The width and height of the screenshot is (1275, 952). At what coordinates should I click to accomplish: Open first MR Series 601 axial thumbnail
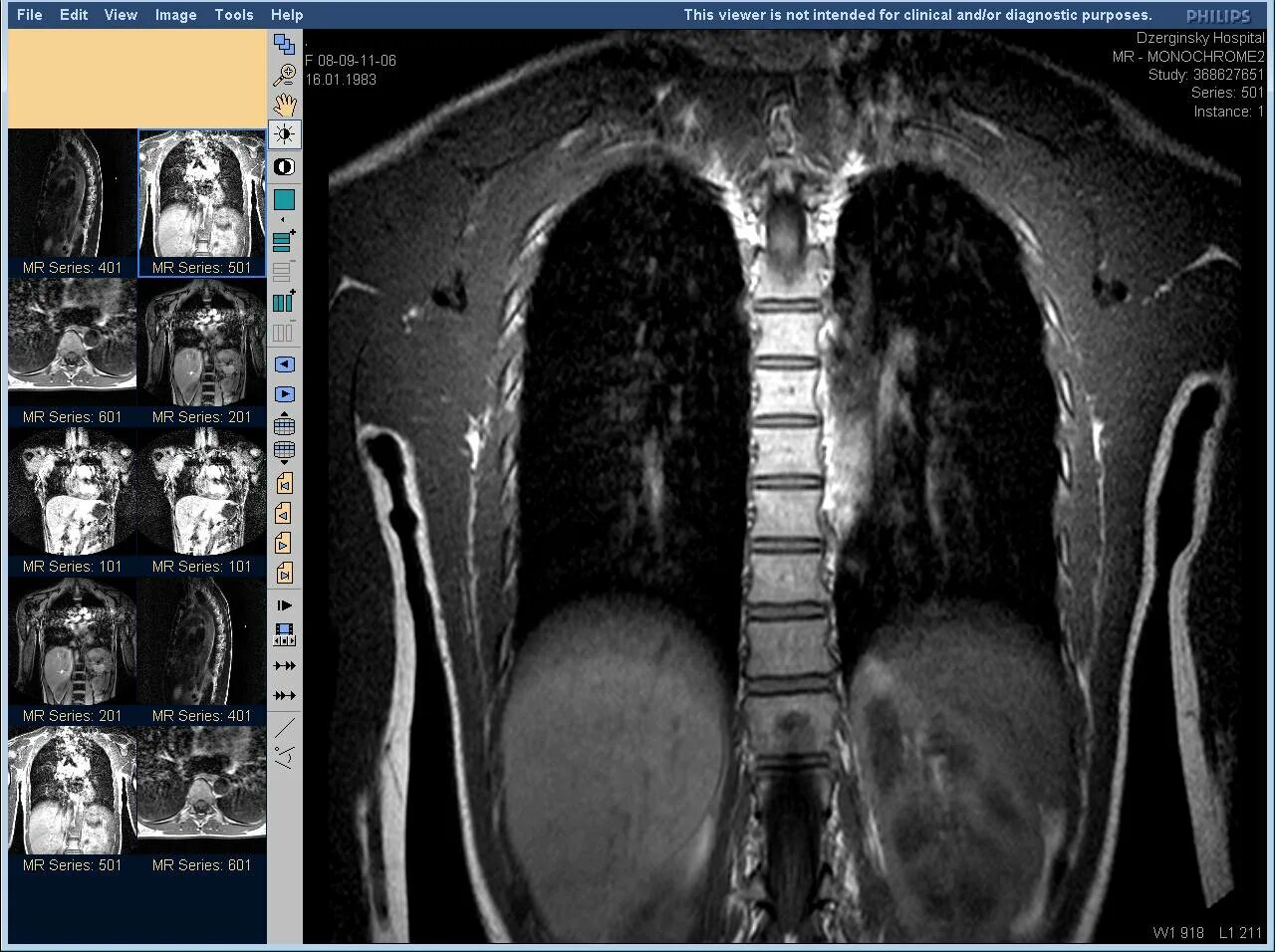click(72, 353)
